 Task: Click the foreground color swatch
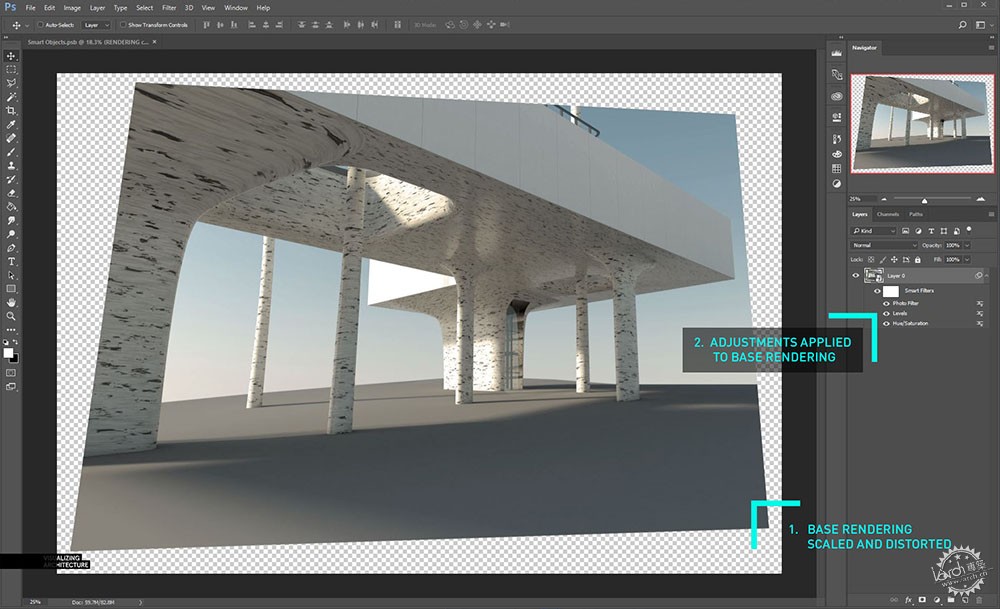pos(8,353)
